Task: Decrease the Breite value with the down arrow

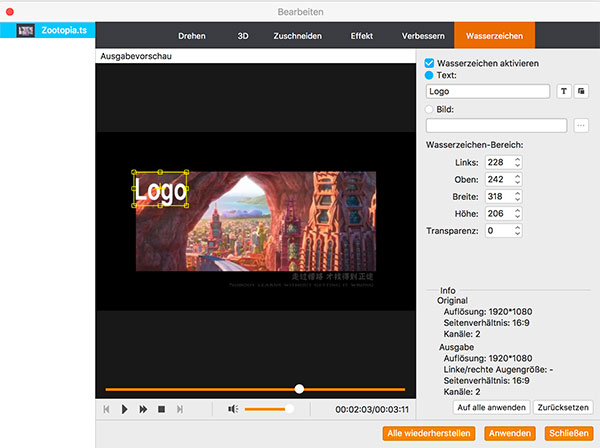Action: [x=517, y=200]
